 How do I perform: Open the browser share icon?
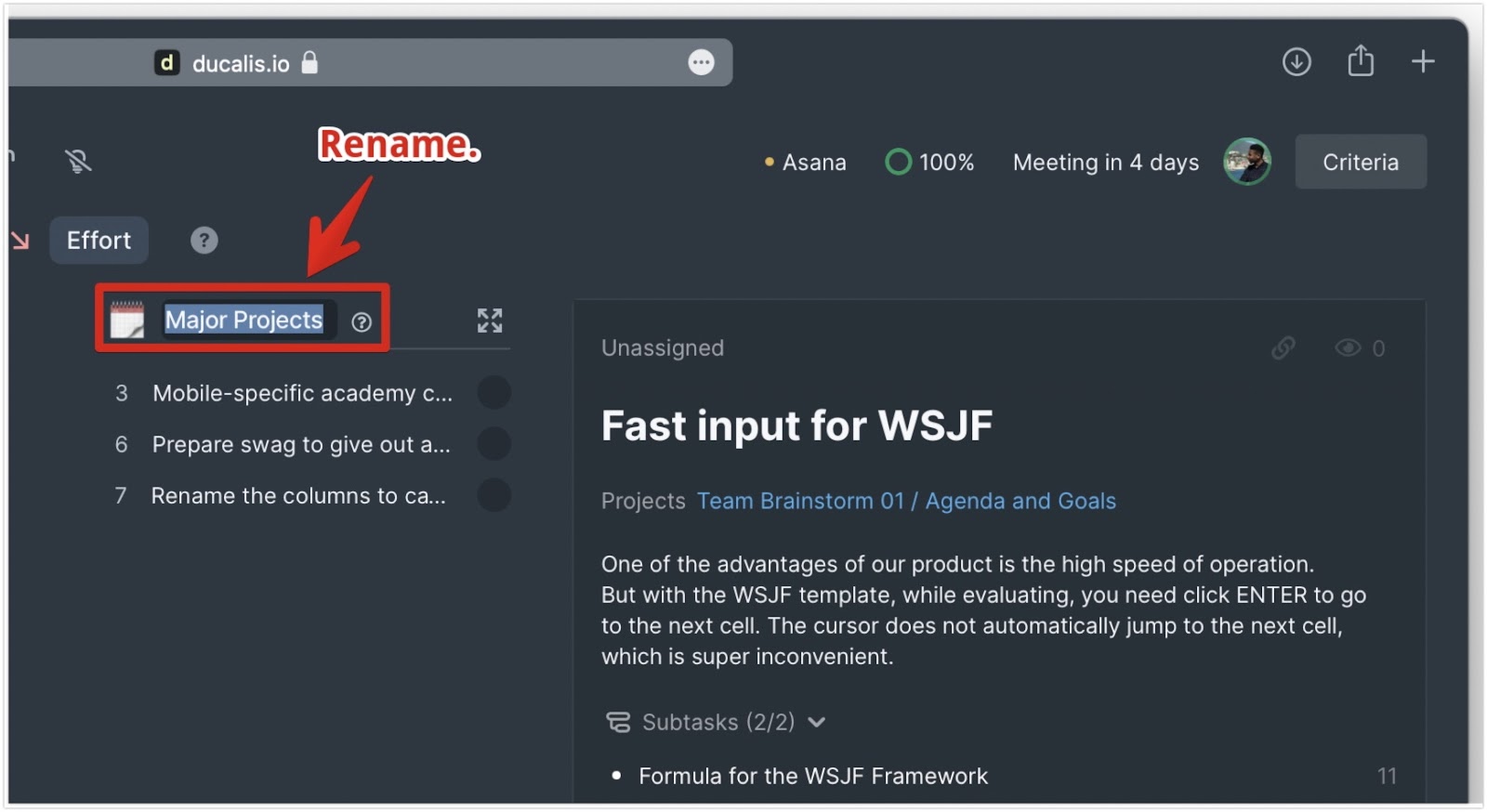pos(1361,60)
